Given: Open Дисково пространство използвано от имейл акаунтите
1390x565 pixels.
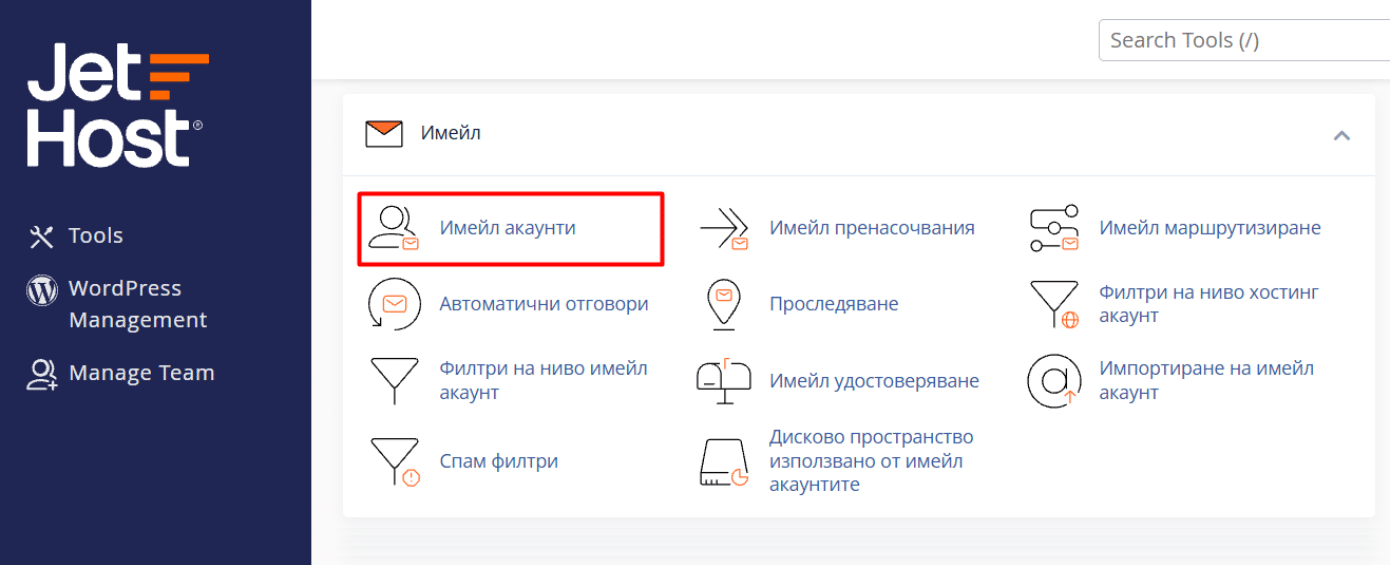Looking at the screenshot, I should click(x=871, y=461).
